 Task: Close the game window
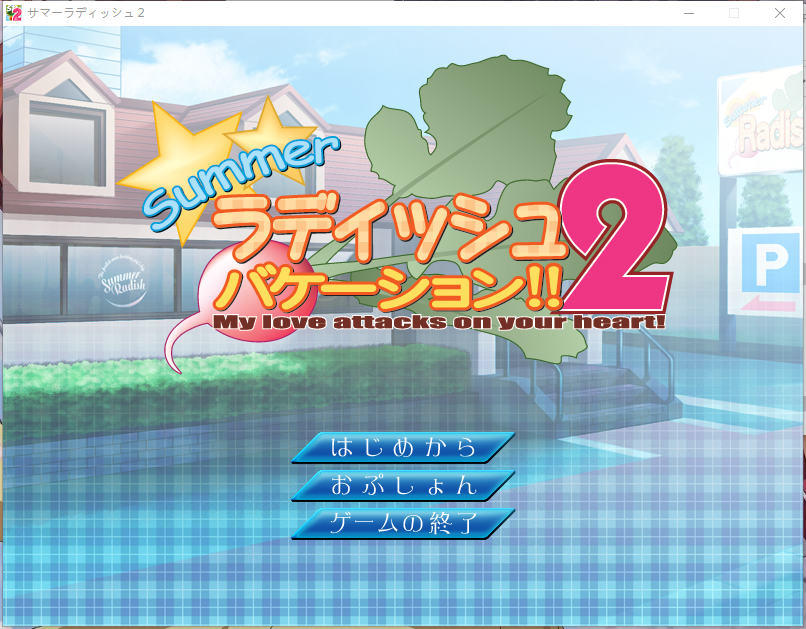coord(779,13)
